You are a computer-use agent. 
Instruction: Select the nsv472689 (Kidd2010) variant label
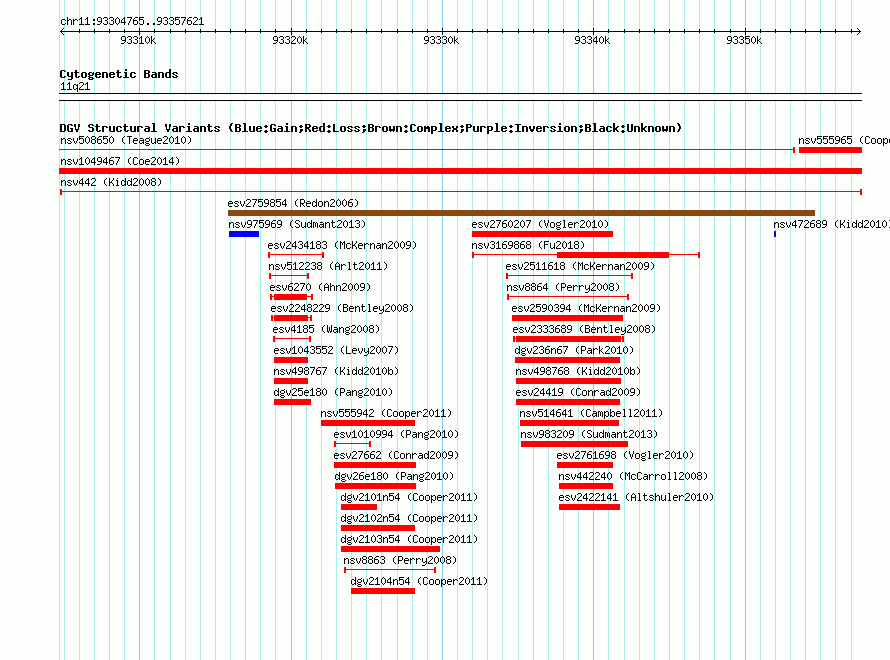pos(831,224)
